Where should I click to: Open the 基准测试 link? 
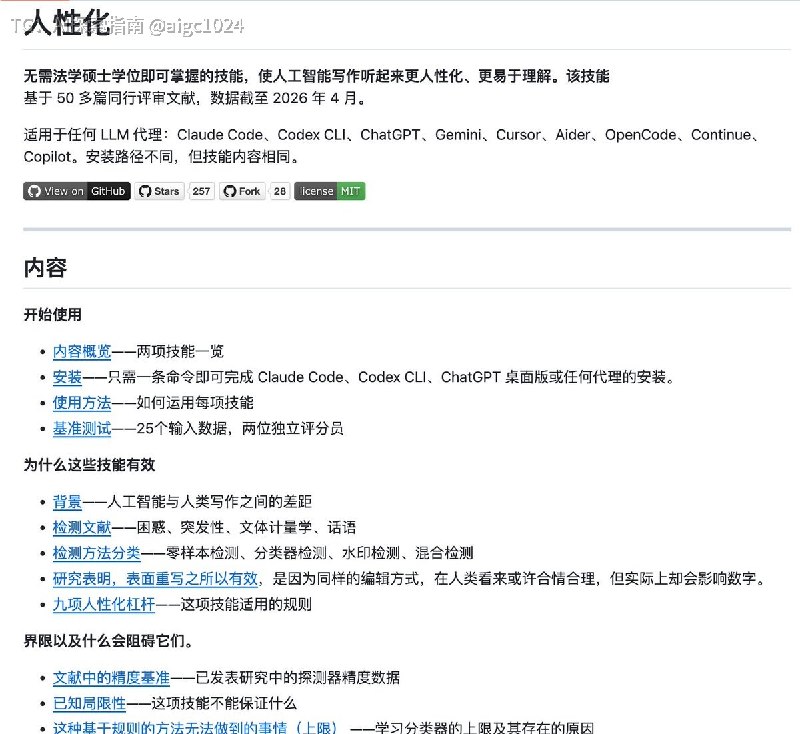(x=82, y=428)
